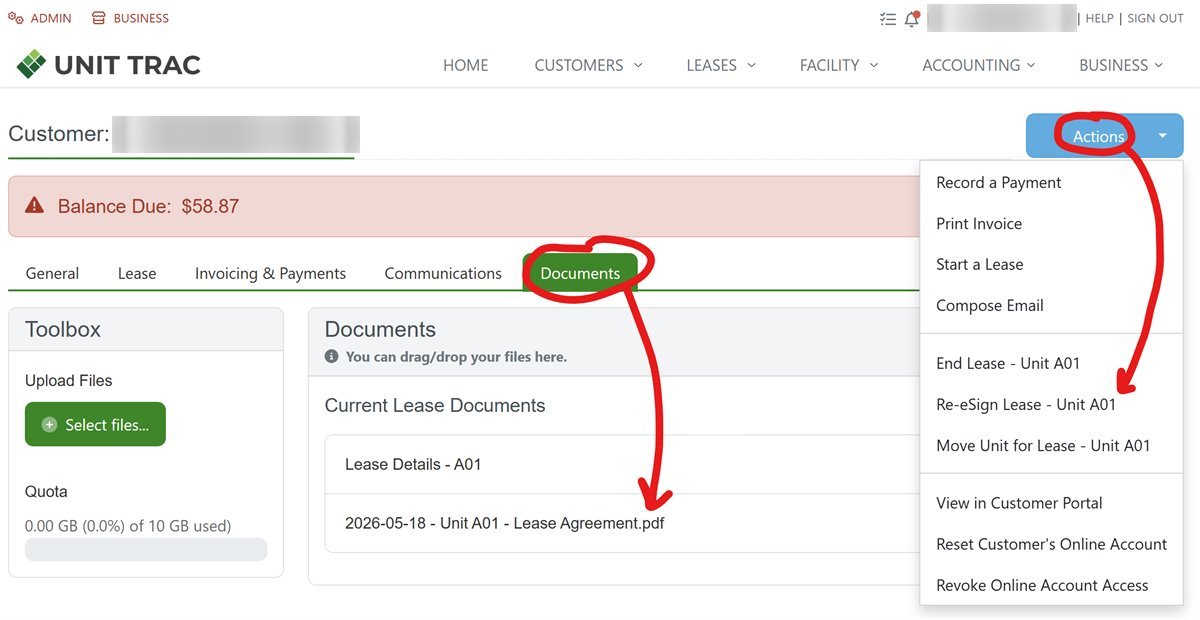Expand the CUSTOMERS navigation menu

click(x=588, y=65)
